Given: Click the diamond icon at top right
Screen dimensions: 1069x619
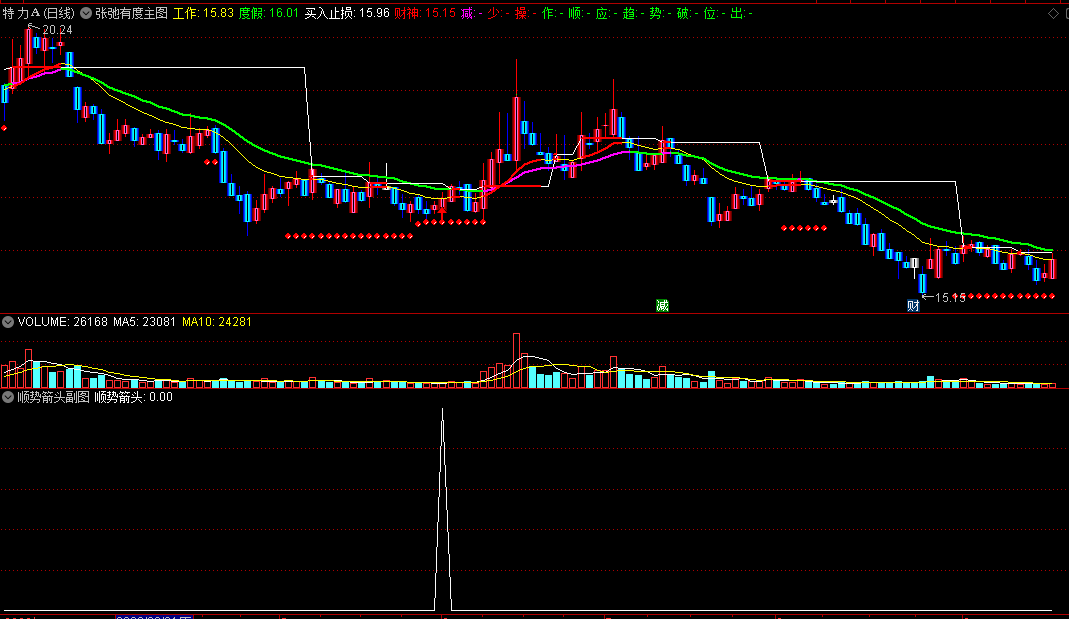Looking at the screenshot, I should tap(1053, 14).
